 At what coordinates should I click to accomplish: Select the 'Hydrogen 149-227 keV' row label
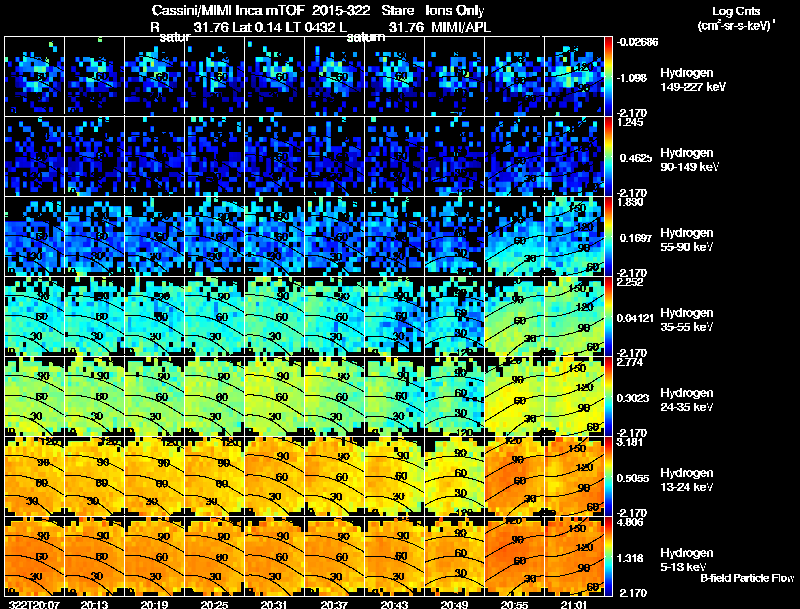pos(693,80)
